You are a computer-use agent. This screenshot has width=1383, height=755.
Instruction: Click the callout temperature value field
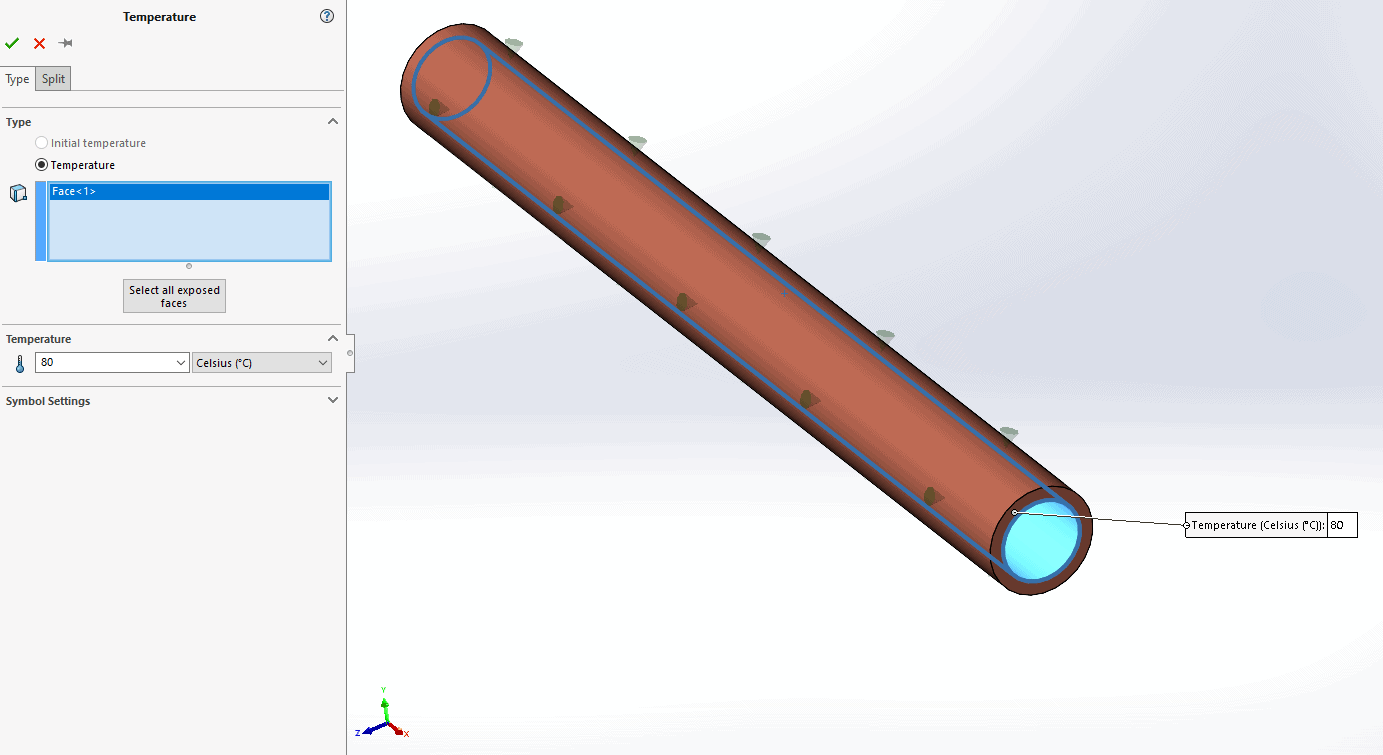pos(1342,525)
